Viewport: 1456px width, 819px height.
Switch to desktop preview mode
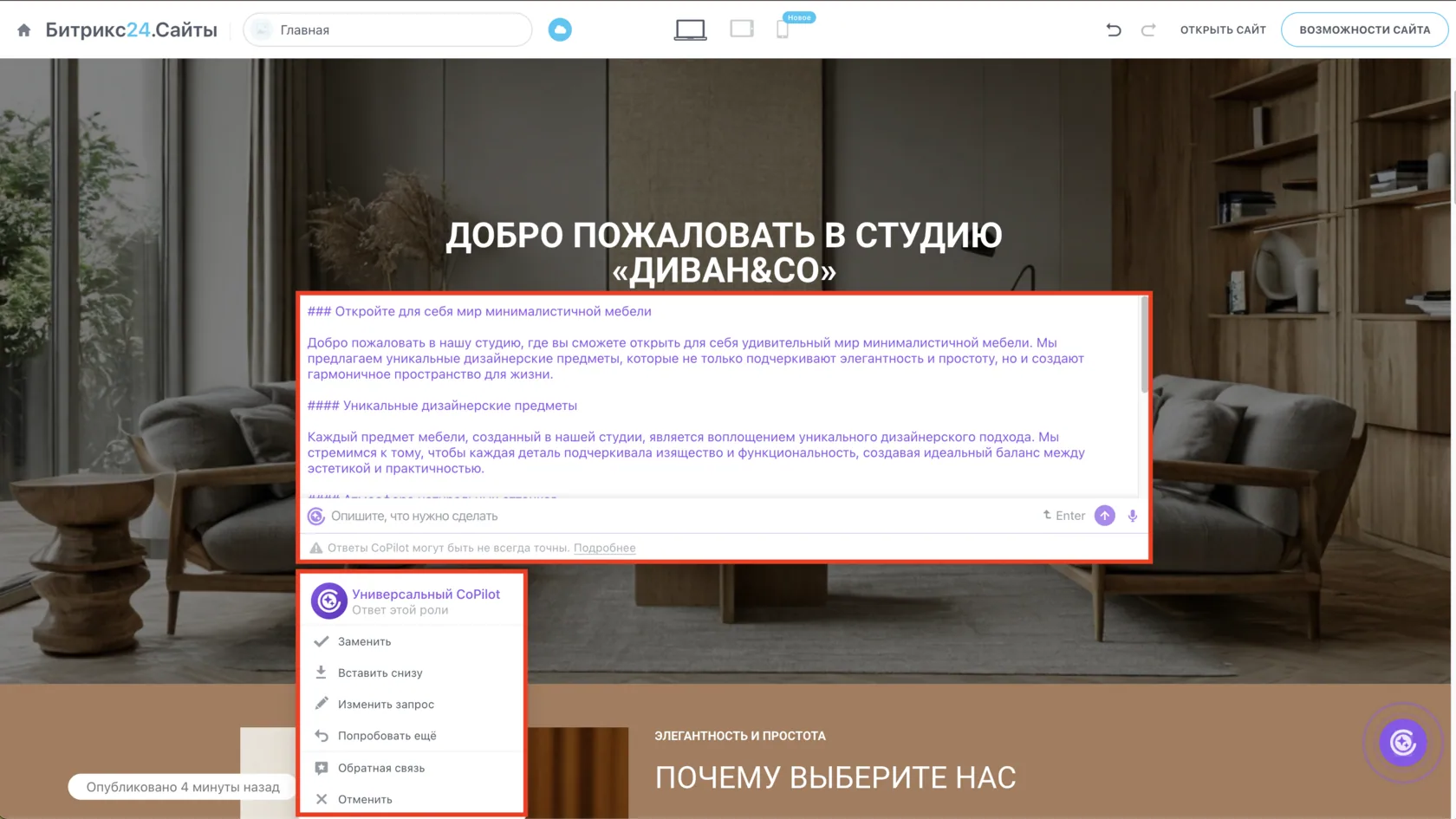(x=691, y=30)
